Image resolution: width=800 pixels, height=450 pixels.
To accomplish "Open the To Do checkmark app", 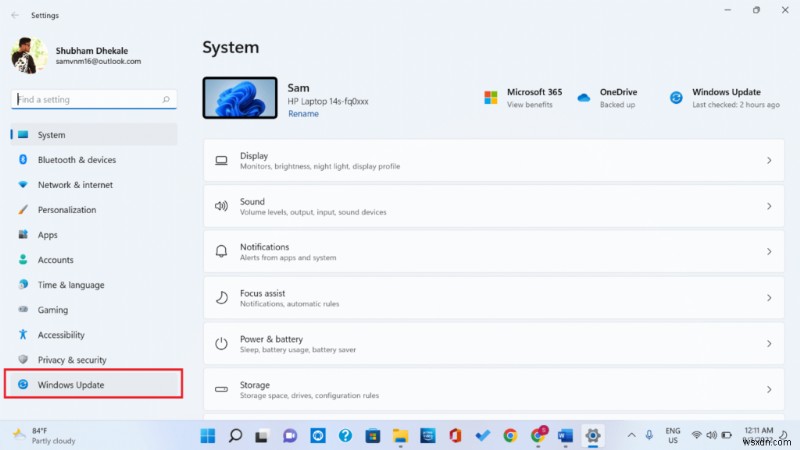I will point(483,436).
